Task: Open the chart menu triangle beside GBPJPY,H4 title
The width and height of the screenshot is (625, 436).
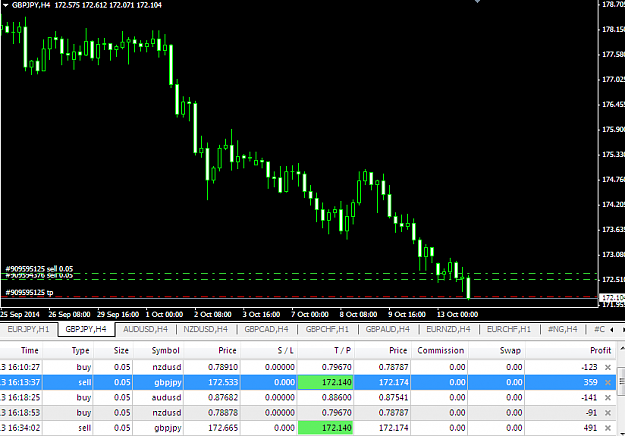Action: [6, 5]
